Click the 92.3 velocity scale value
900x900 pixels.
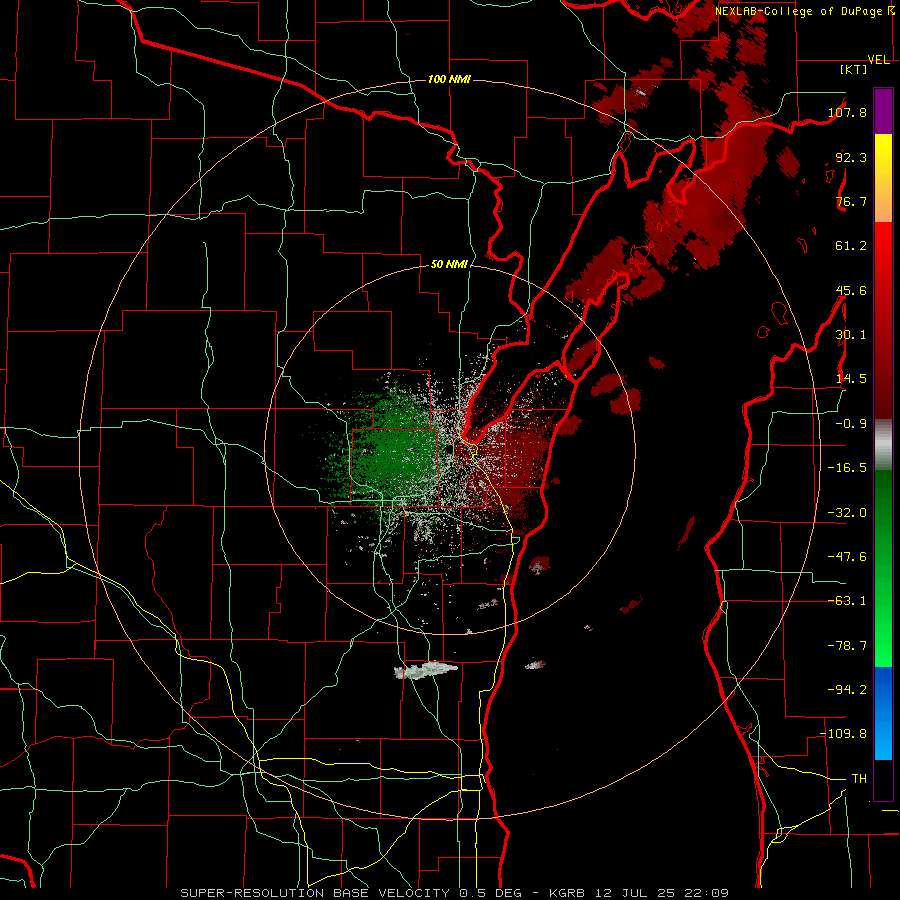point(851,157)
